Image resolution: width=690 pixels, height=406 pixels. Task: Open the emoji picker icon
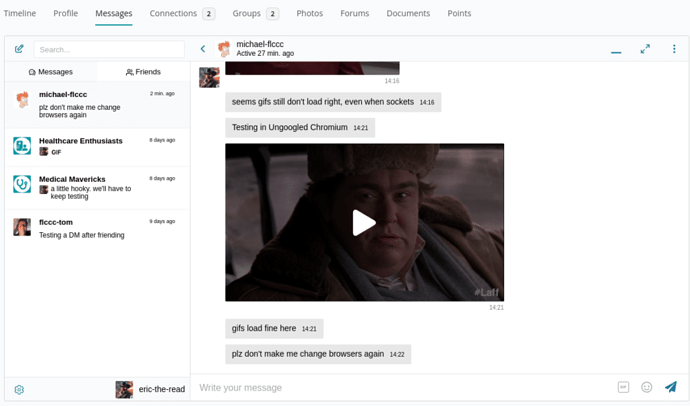tap(647, 387)
